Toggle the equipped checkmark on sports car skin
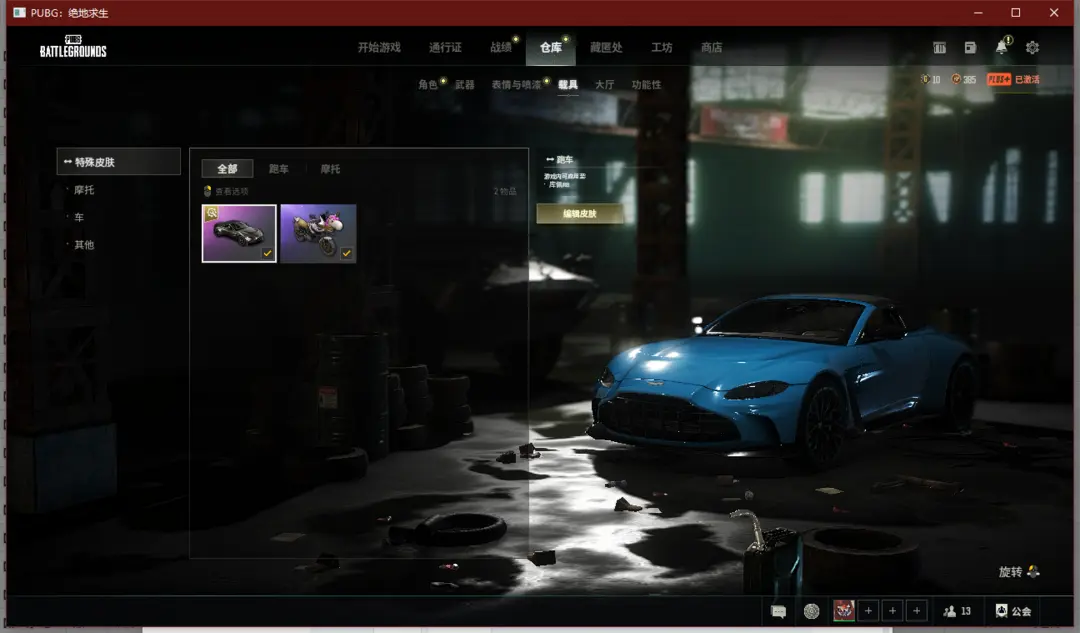Image resolution: width=1080 pixels, height=633 pixels. point(267,253)
